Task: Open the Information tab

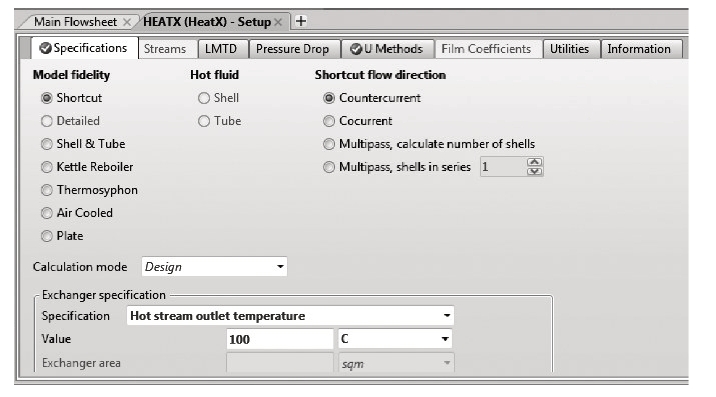Action: (639, 49)
